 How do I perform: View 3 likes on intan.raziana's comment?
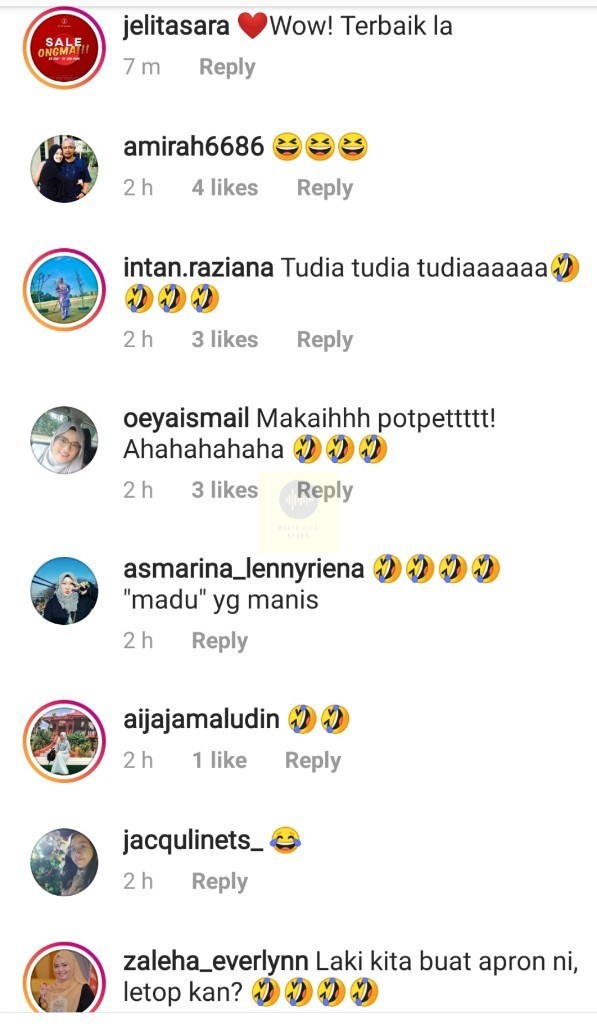point(225,339)
